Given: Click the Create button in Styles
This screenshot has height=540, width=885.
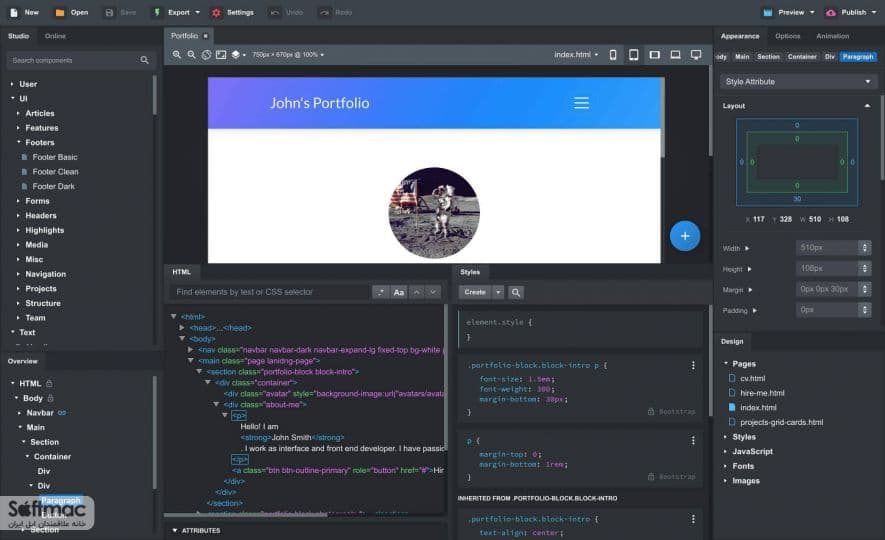Looking at the screenshot, I should pyautogui.click(x=475, y=292).
